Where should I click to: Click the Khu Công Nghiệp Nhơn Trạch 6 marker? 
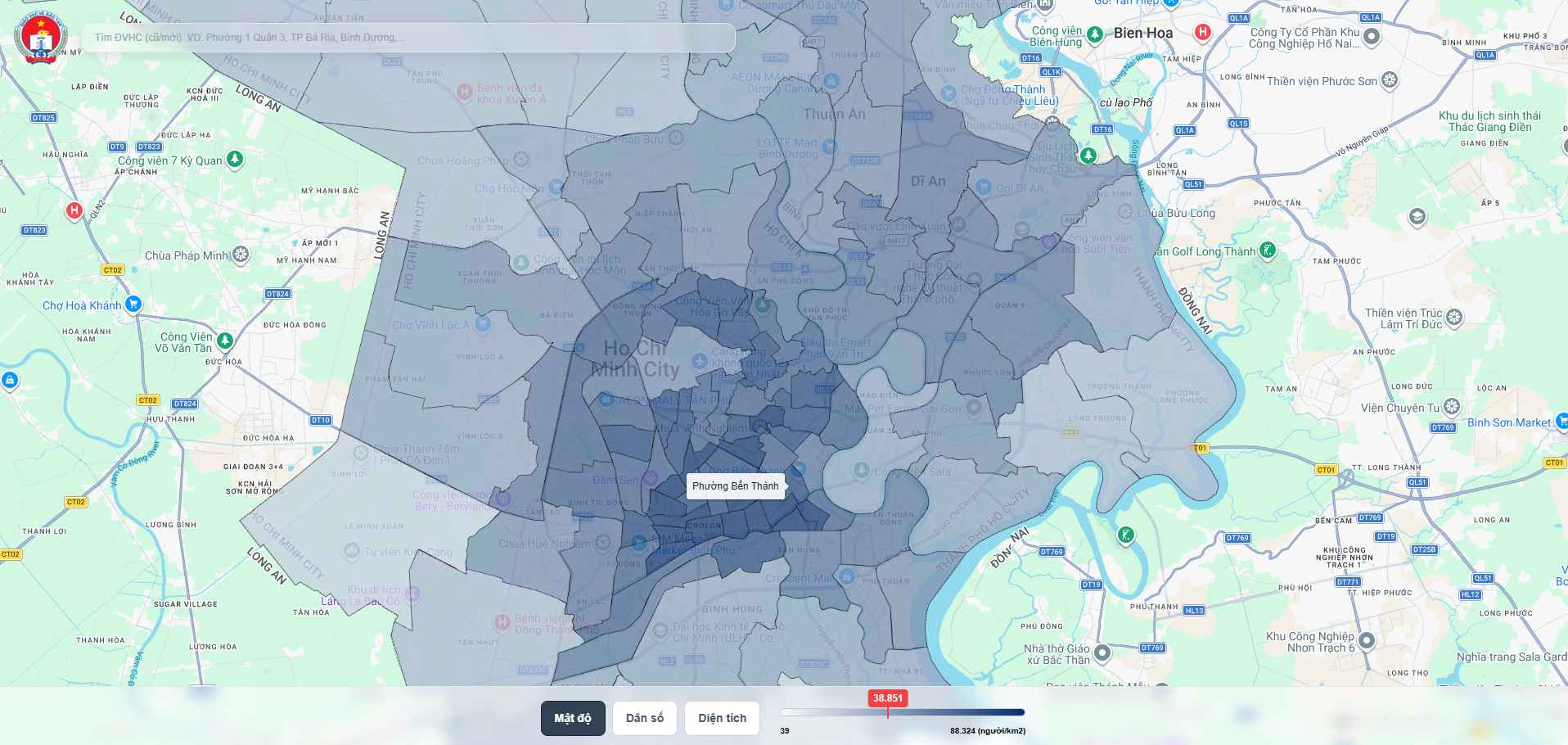click(x=1367, y=640)
